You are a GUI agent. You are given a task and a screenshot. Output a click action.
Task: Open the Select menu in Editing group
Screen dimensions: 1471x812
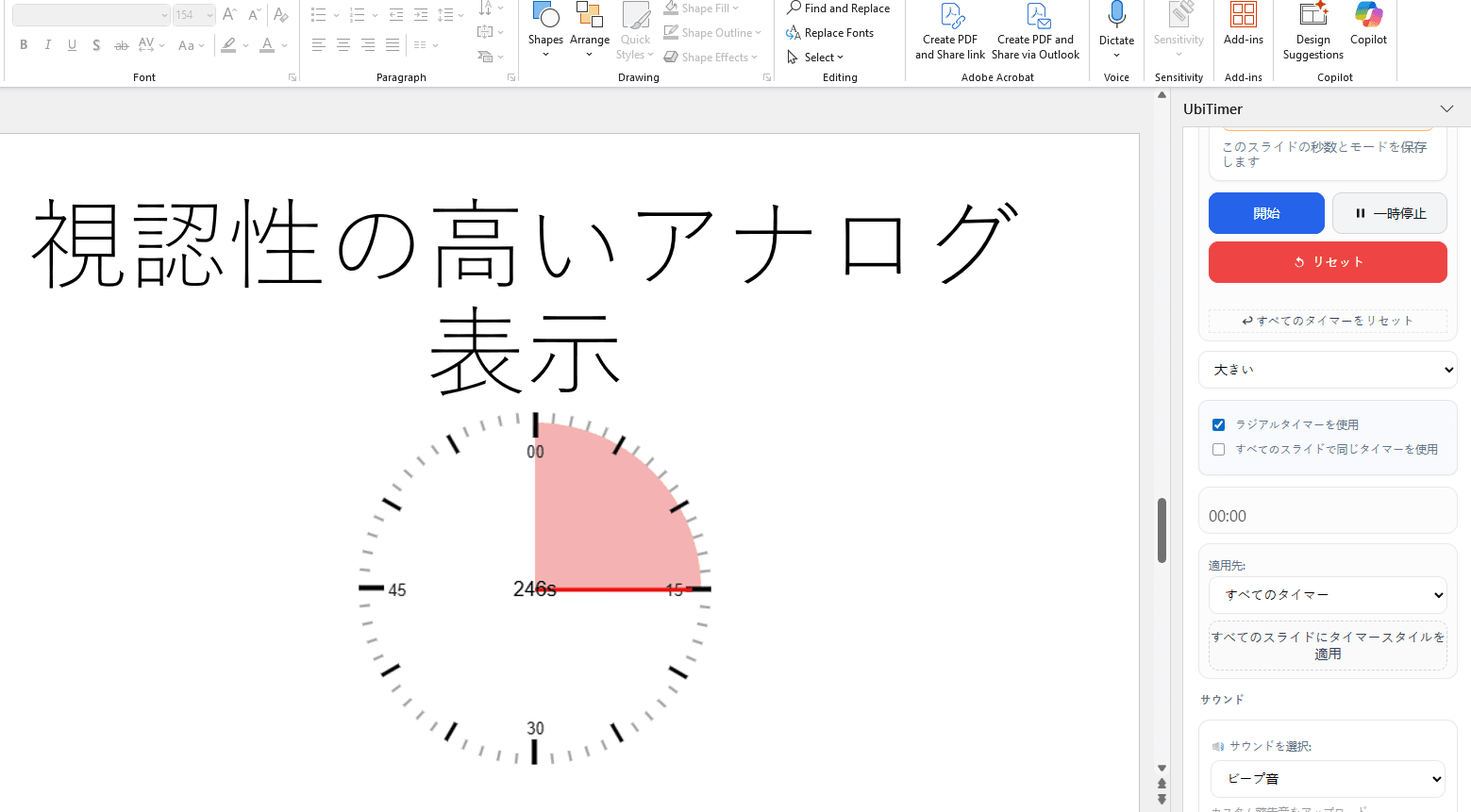click(x=815, y=57)
